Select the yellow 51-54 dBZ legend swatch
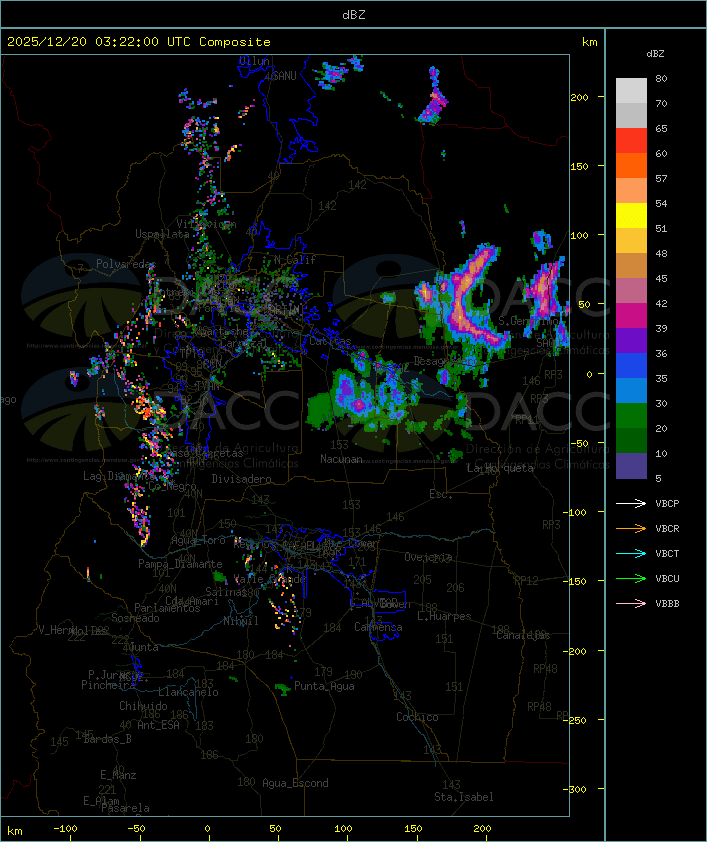 (631, 216)
